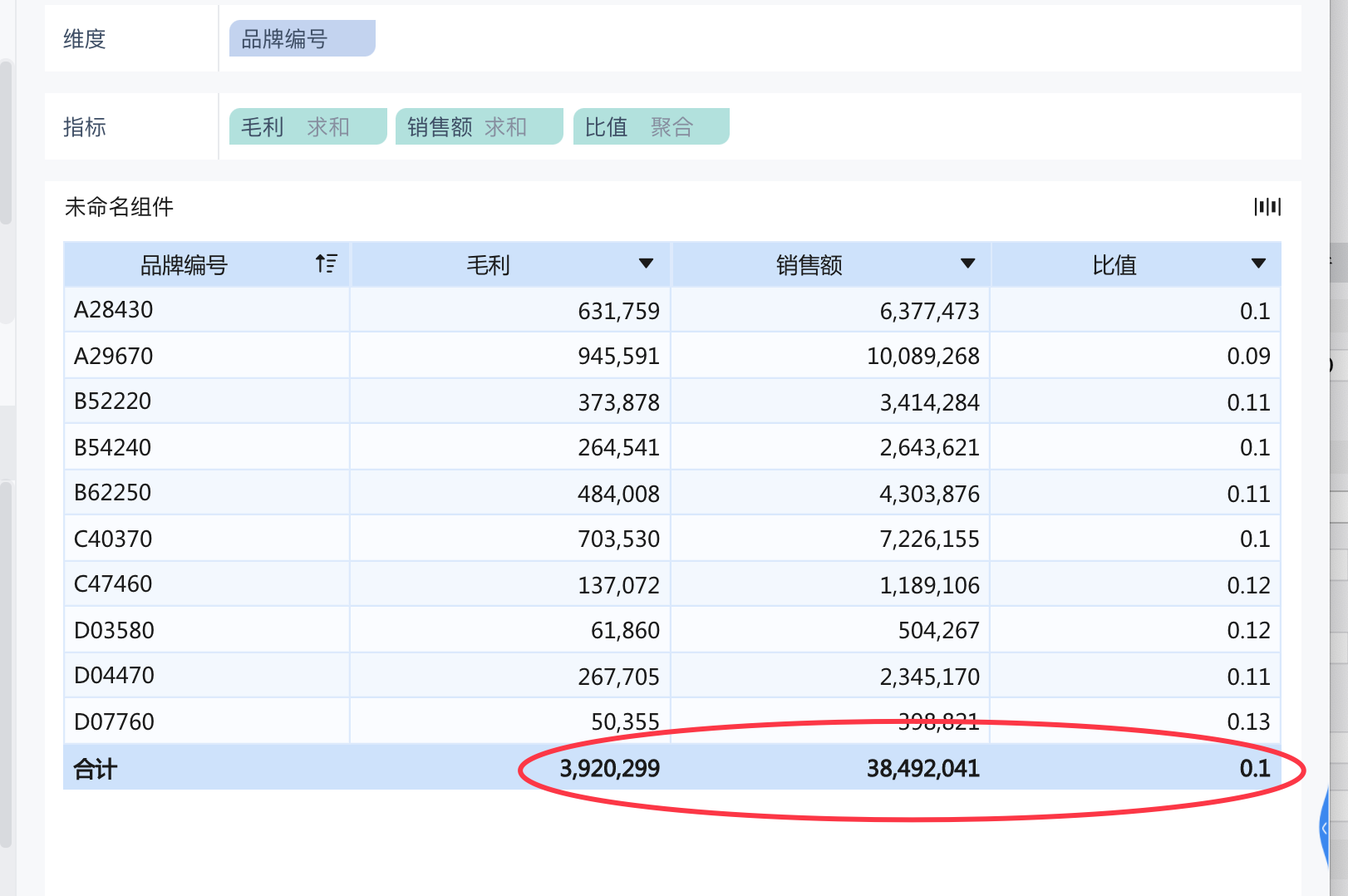The height and width of the screenshot is (896, 1348).
Task: Click 毛利 value 267,705
Action: (618, 677)
